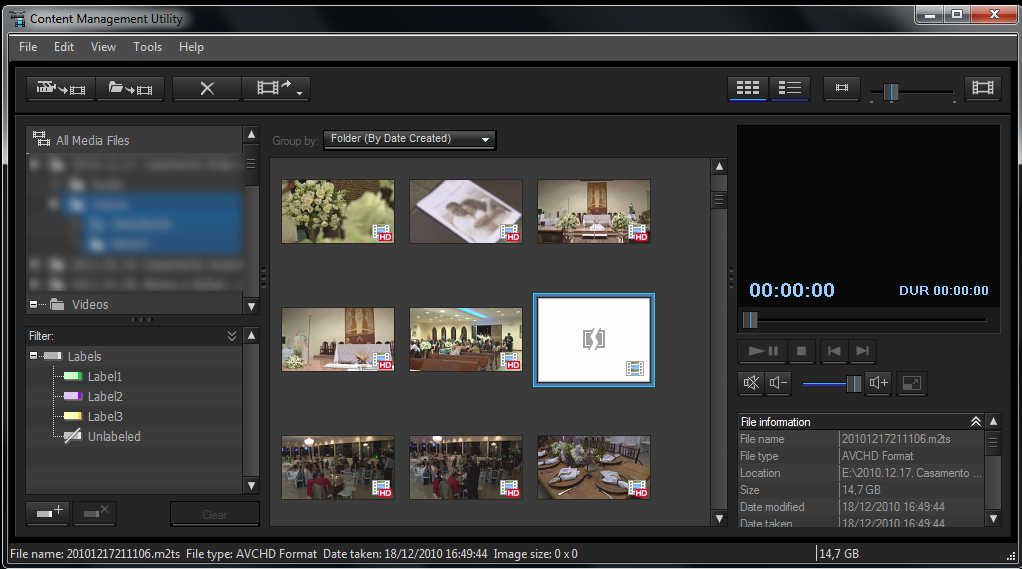Open the View menu
Viewport: 1022px width, 569px height.
click(103, 47)
